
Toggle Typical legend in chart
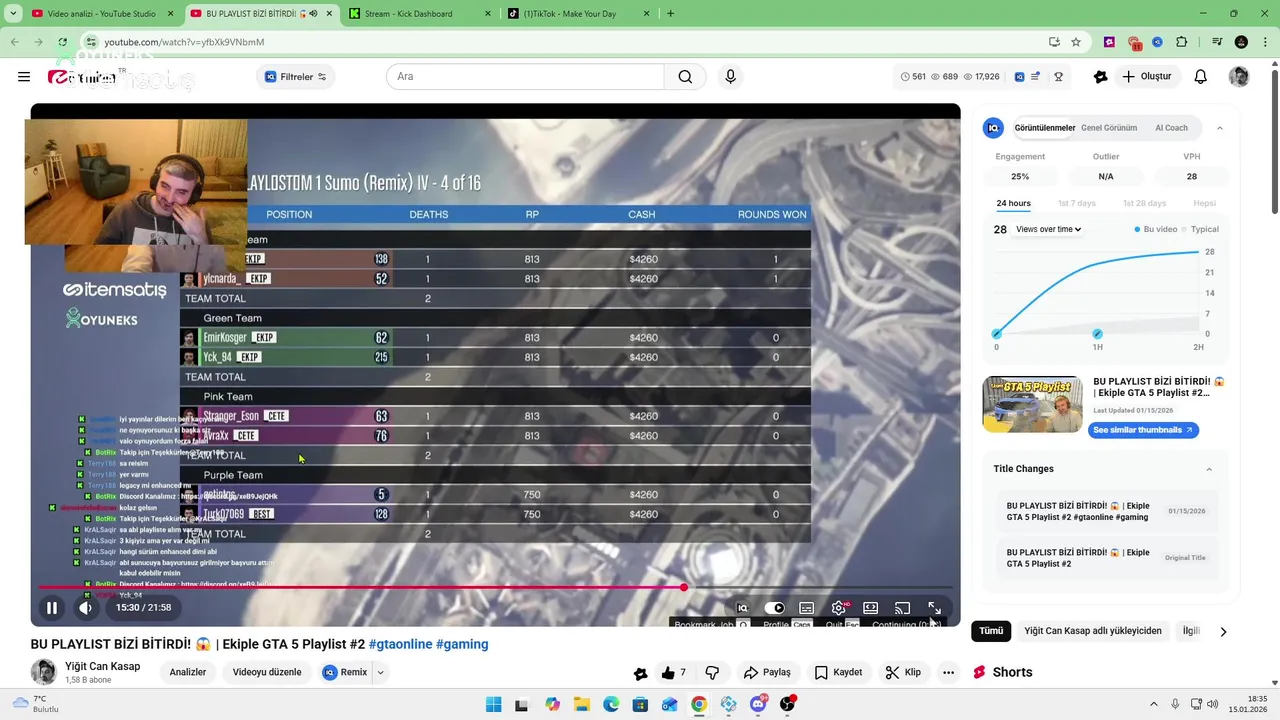coord(1200,229)
